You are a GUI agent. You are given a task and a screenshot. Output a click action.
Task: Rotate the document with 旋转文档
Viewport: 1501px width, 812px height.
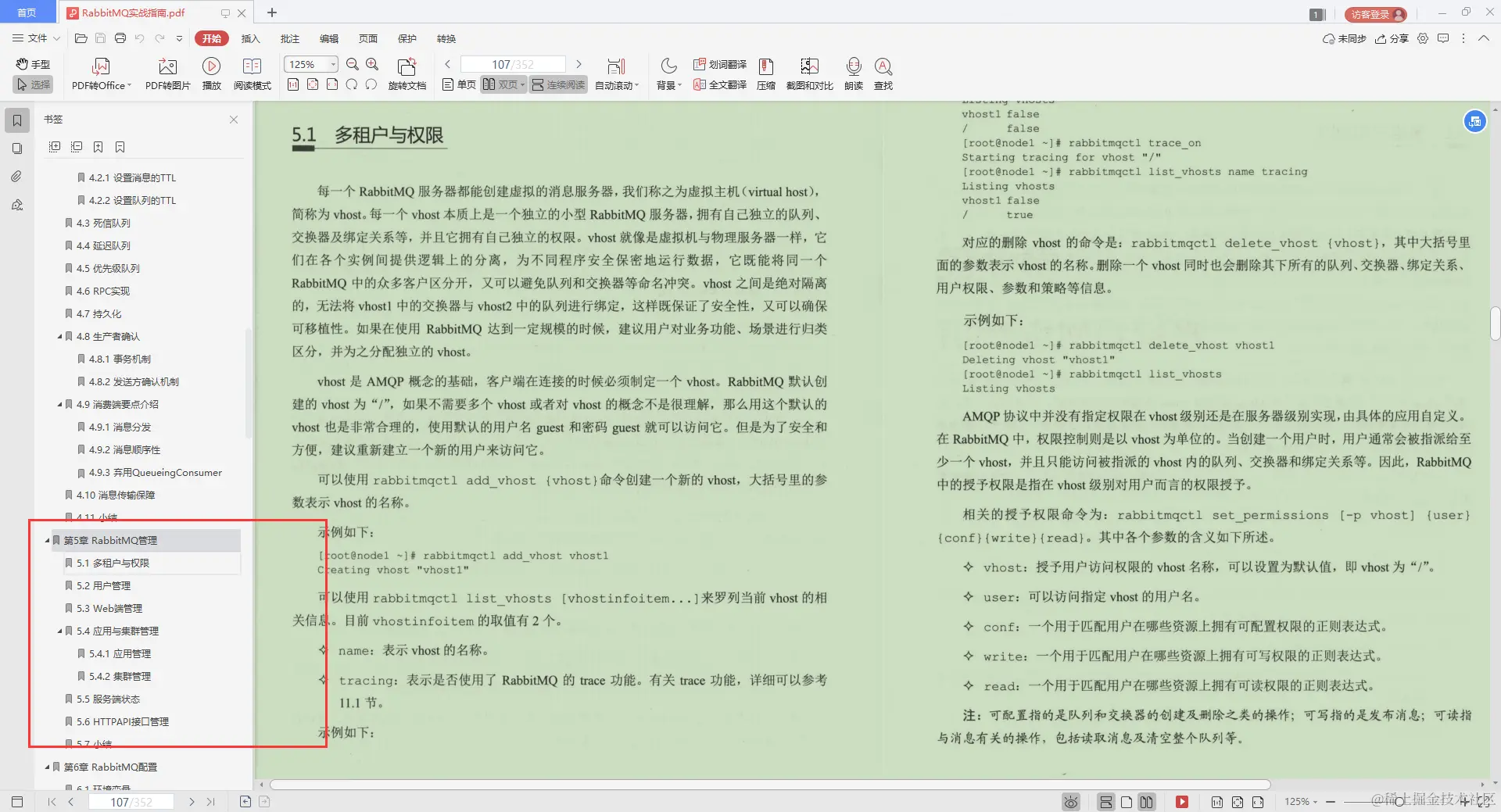pyautogui.click(x=407, y=73)
